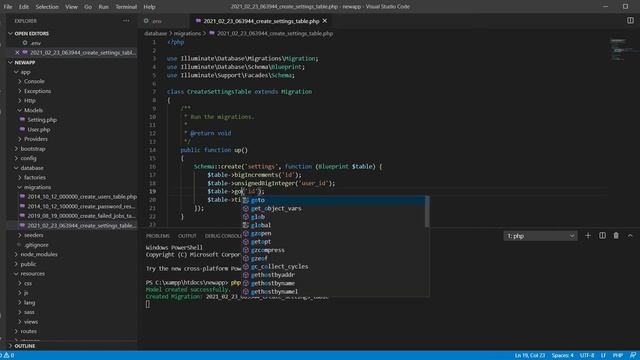This screenshot has width=640, height=360.
Task: Expand the node_modules folder
Action: coord(39,254)
